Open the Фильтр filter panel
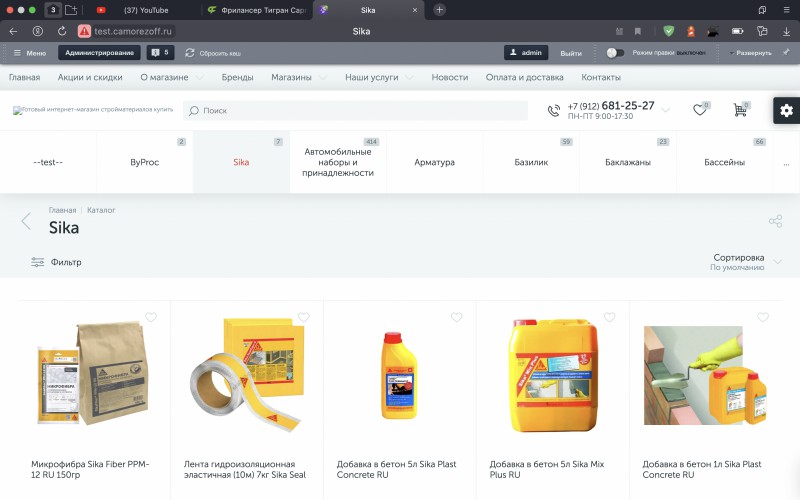 (56, 262)
